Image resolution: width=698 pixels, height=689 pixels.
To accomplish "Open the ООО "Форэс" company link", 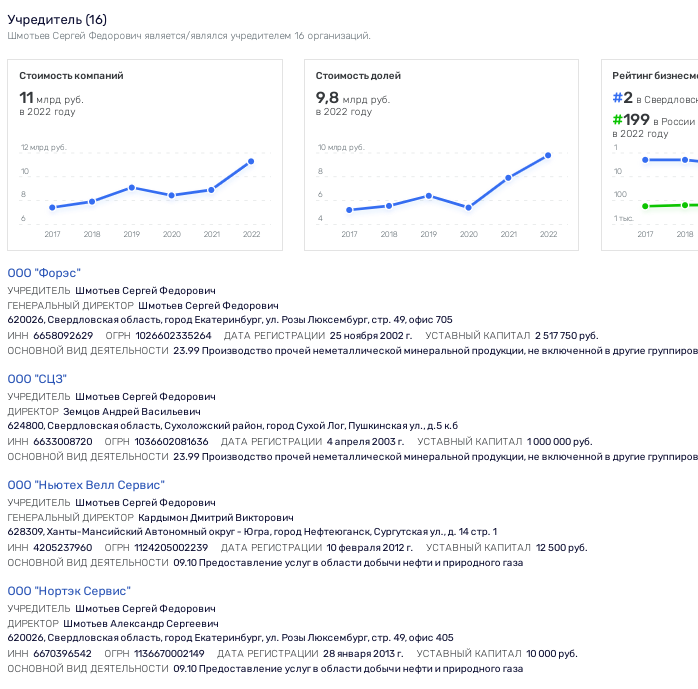I will coord(44,273).
